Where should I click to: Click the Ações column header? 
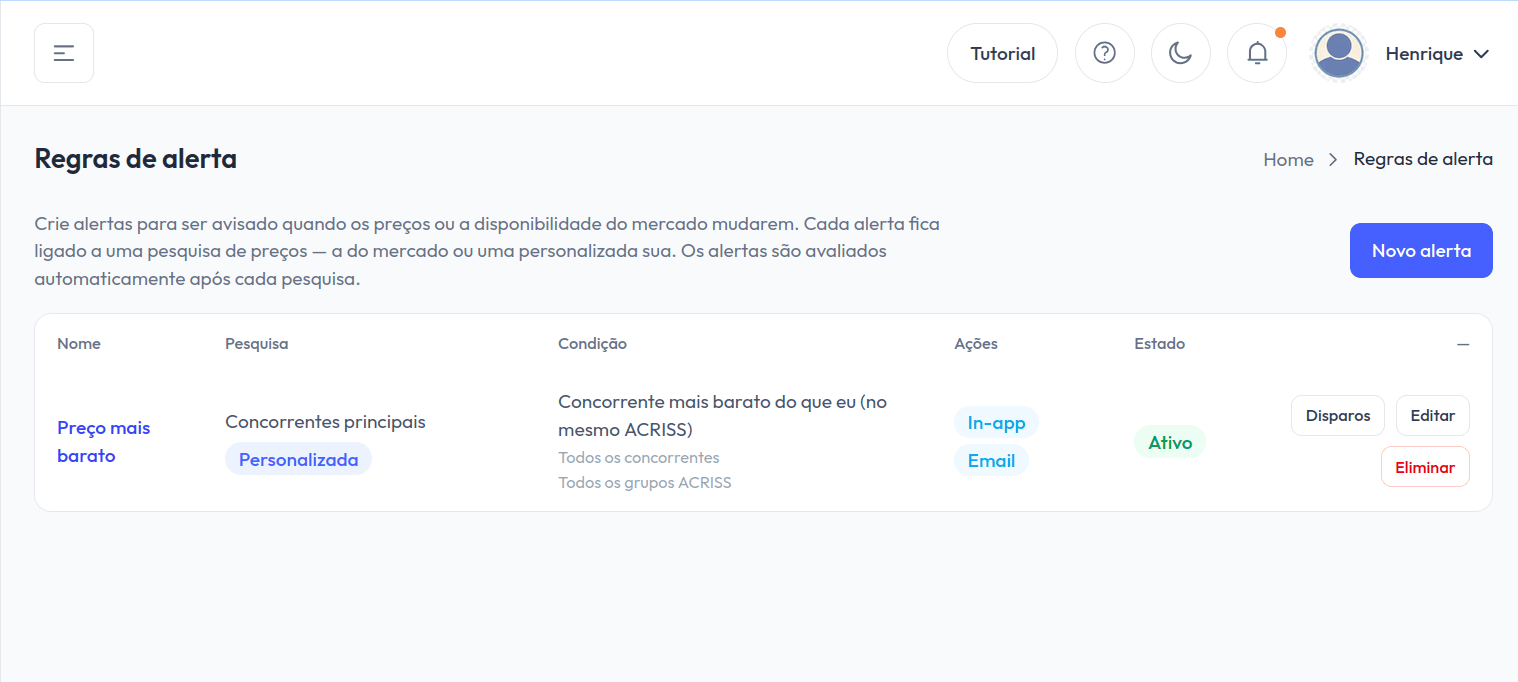click(x=976, y=343)
